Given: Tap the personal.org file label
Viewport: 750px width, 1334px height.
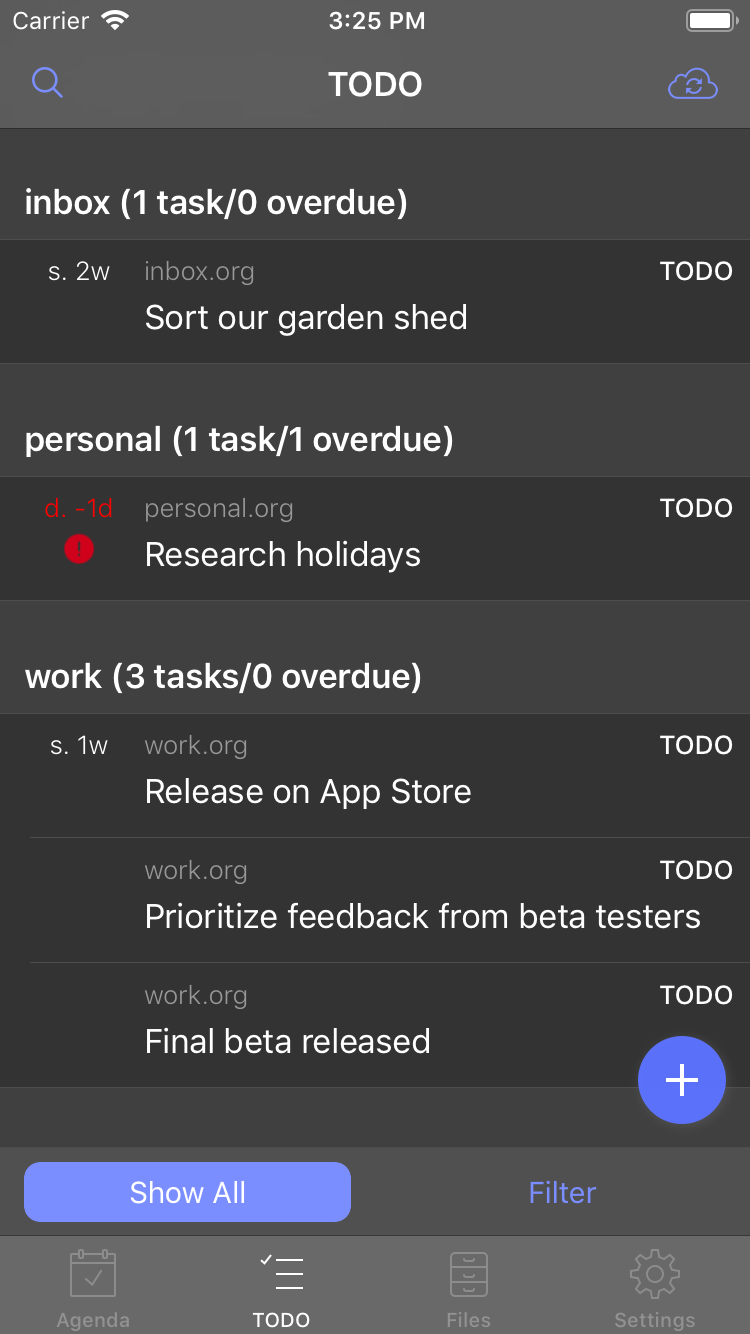Looking at the screenshot, I should click(219, 509).
